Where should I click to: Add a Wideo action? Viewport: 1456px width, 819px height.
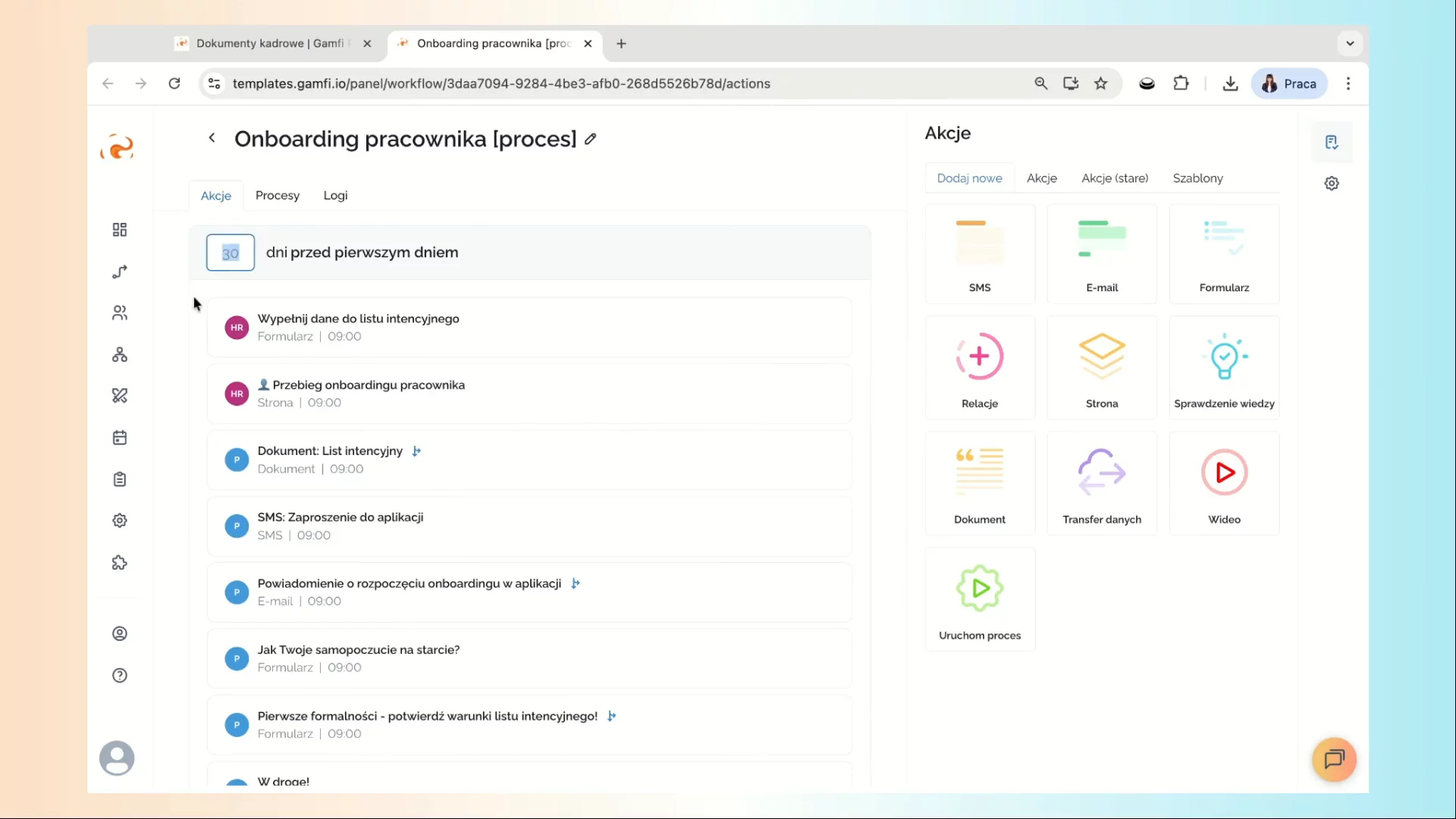(x=1223, y=484)
